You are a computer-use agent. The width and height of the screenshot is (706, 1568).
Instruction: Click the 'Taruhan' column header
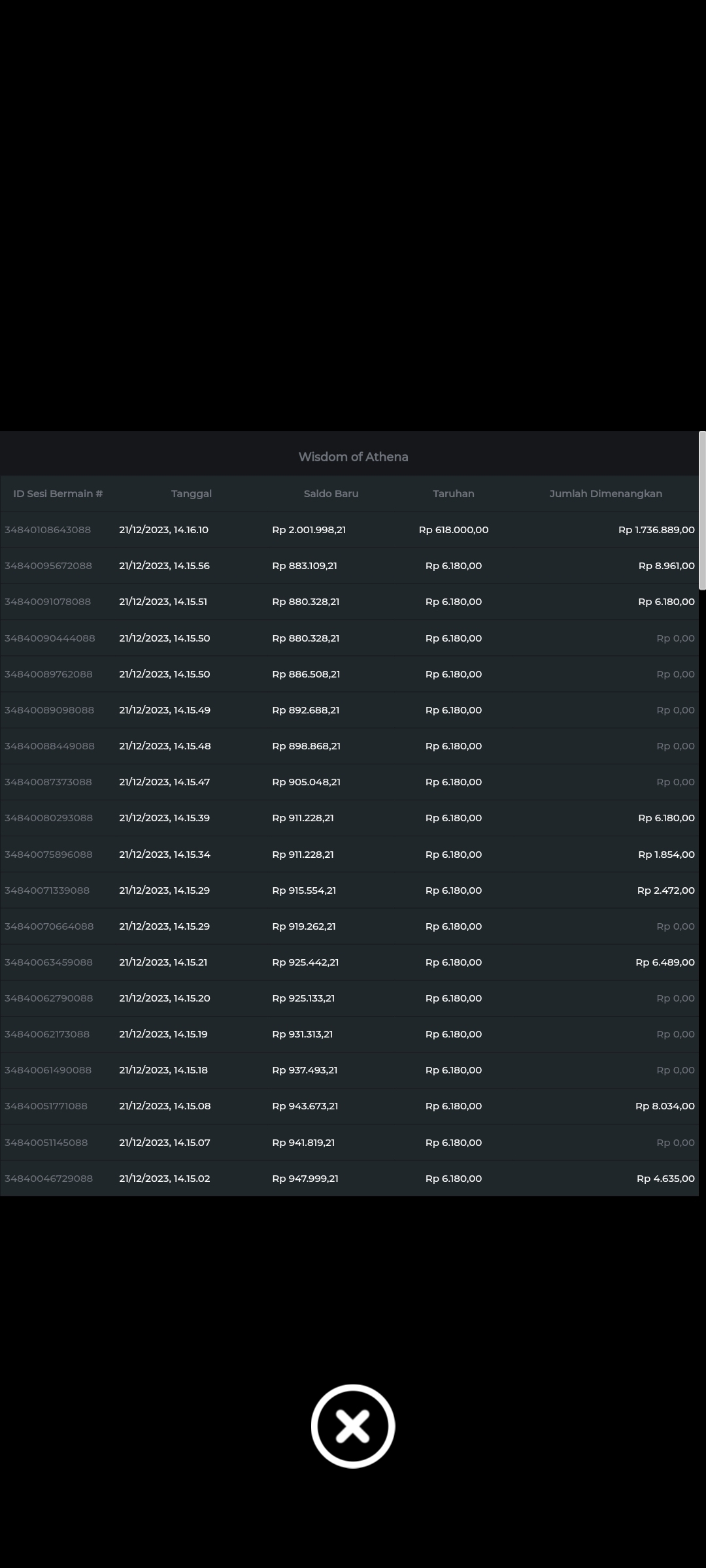click(454, 494)
